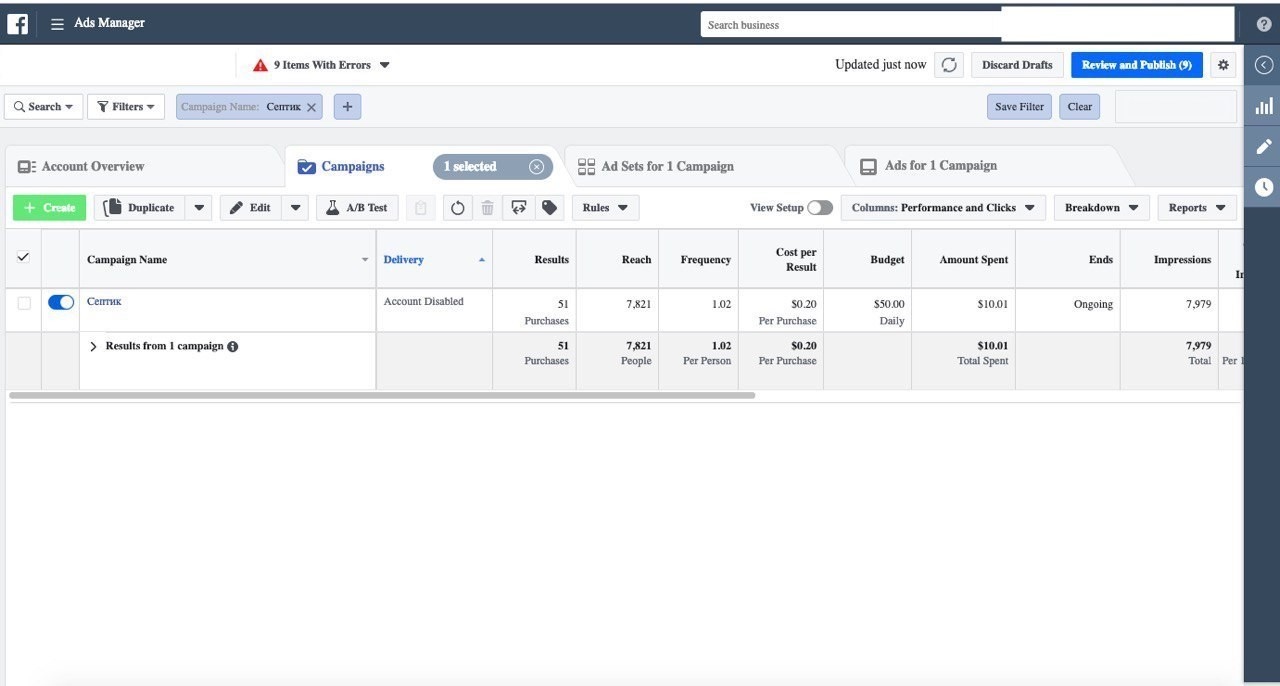Open the charts bar graph sidebar icon
The image size is (1280, 686).
[x=1264, y=105]
